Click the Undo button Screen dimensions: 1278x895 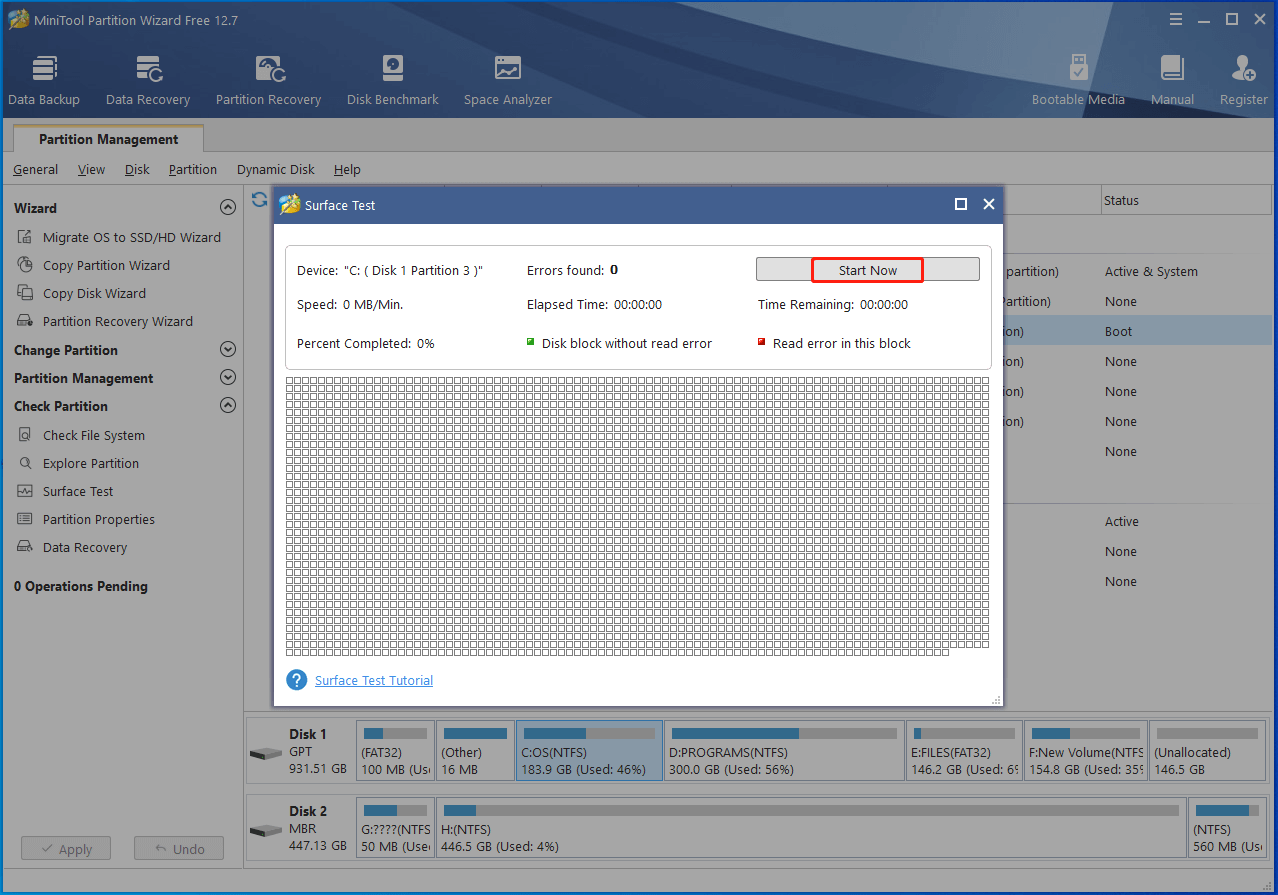[179, 849]
